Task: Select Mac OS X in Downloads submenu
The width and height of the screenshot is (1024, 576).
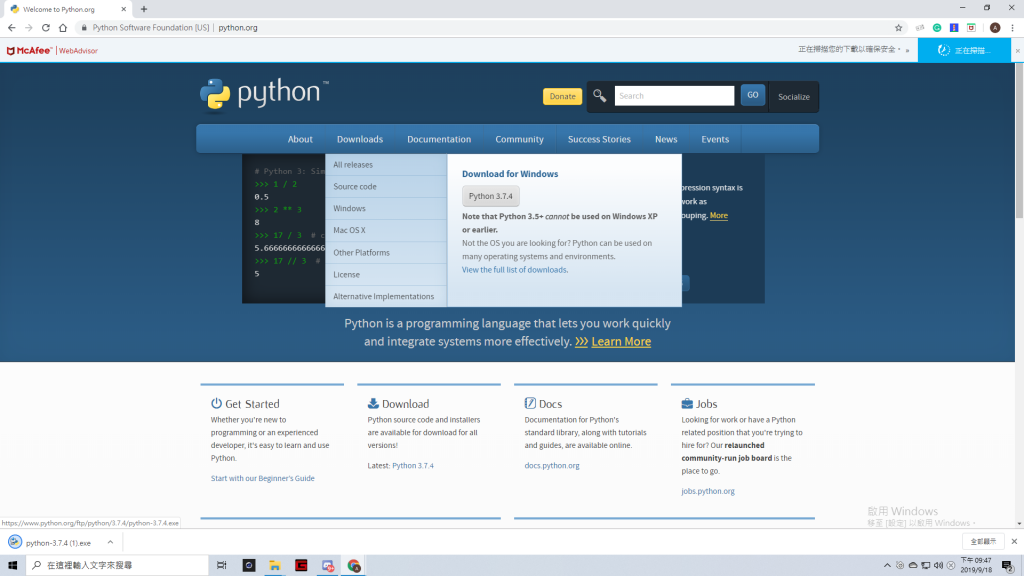Action: [x=386, y=231]
